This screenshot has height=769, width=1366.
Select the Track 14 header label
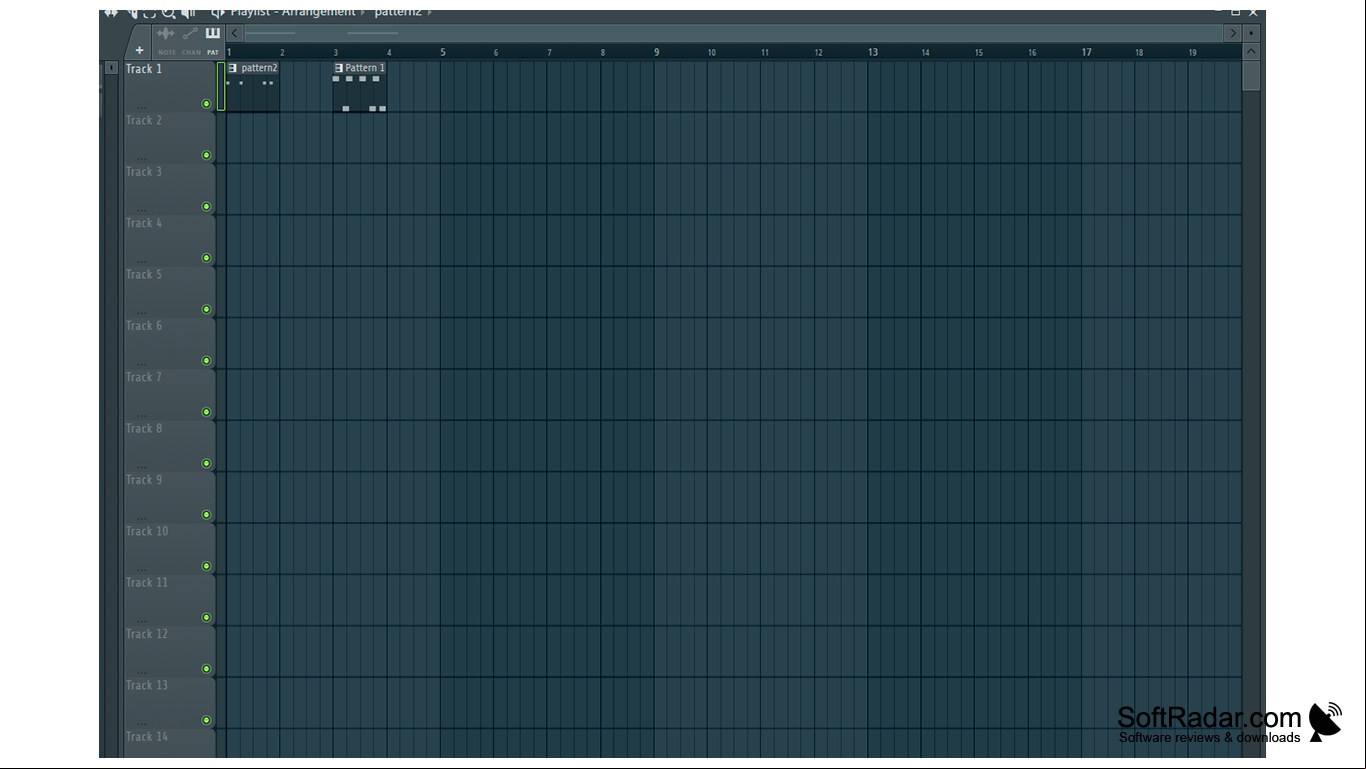pyautogui.click(x=147, y=737)
